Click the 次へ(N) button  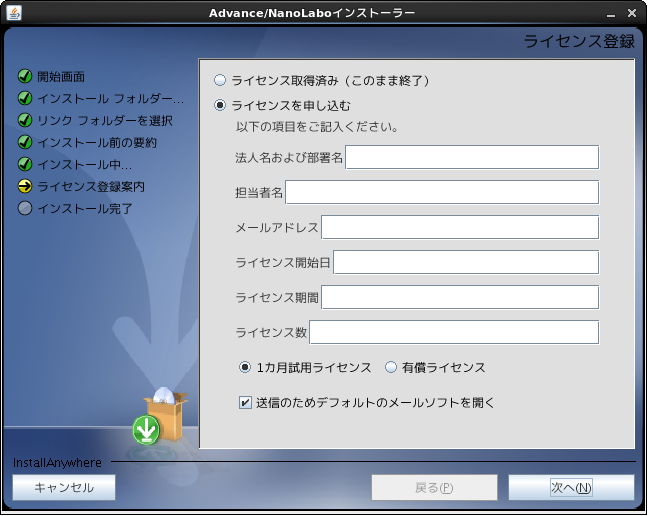571,487
